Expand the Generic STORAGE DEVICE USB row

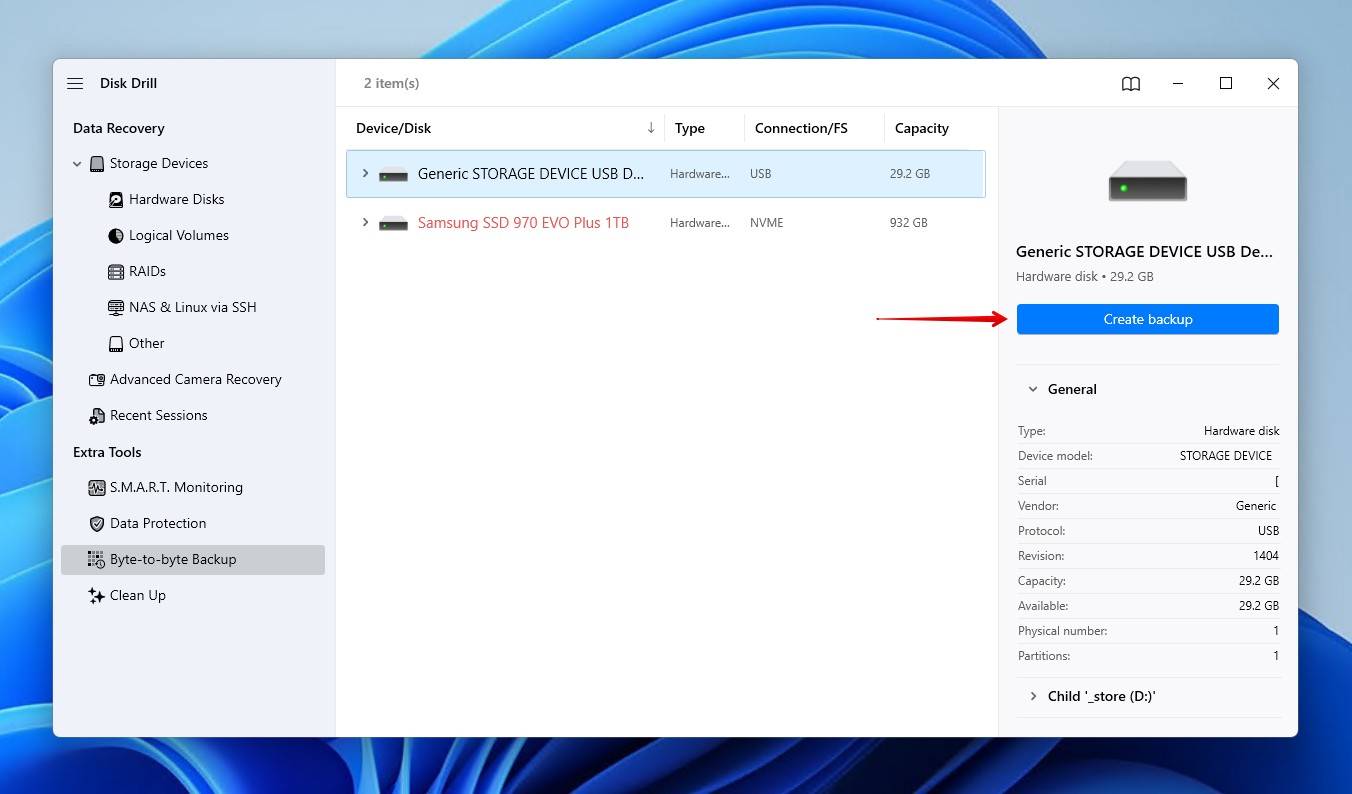(x=364, y=173)
